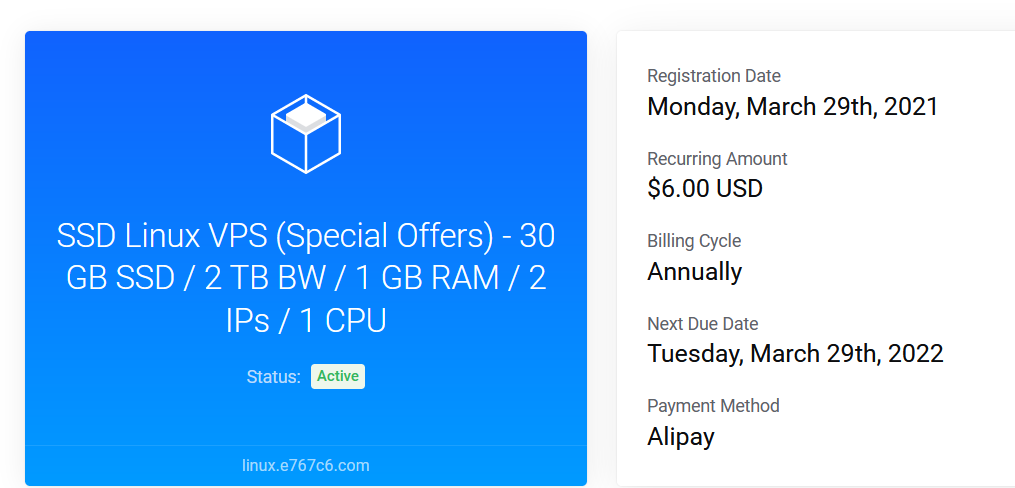Click the Next Due Date label

click(702, 323)
